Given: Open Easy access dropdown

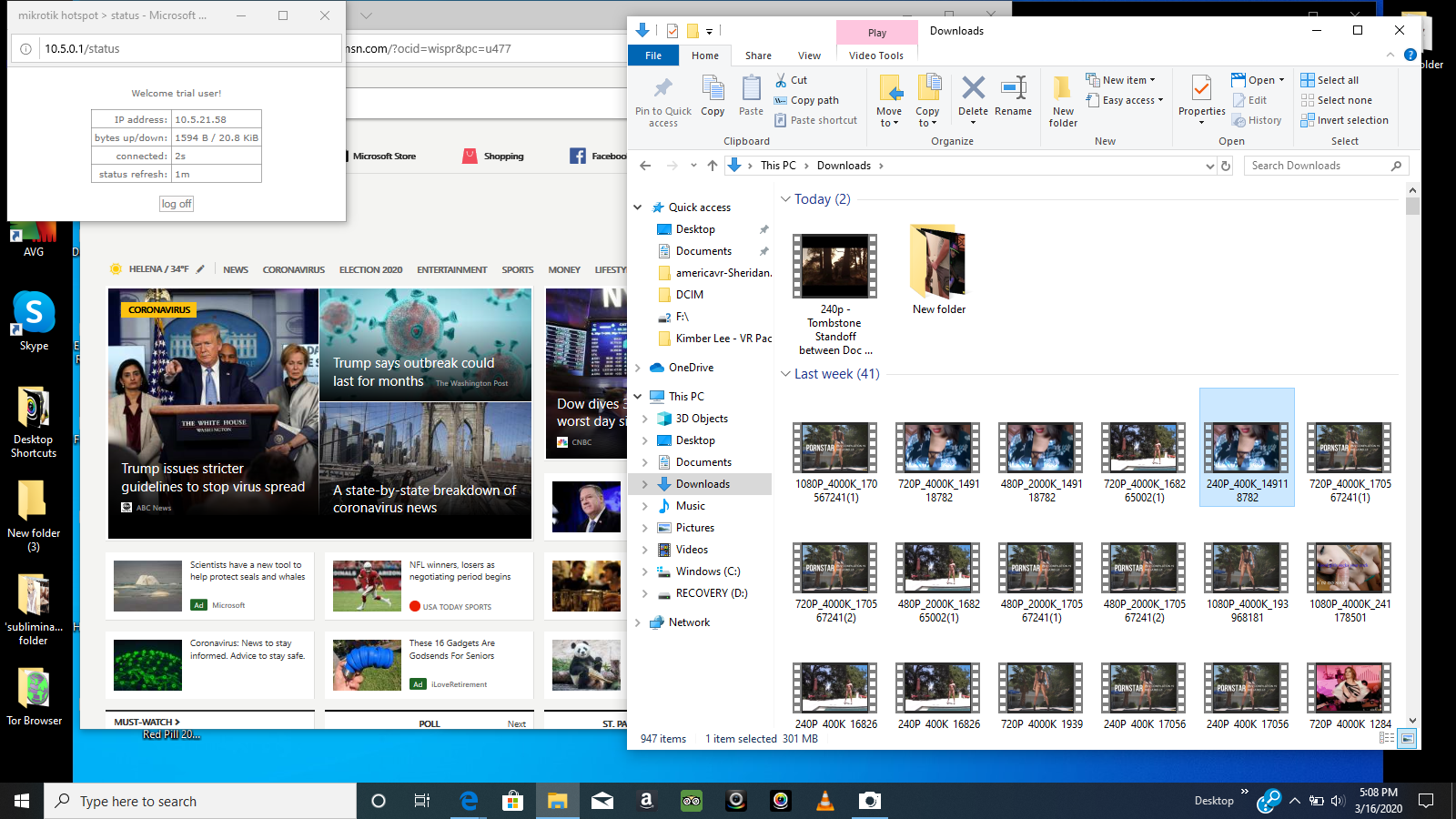Looking at the screenshot, I should tap(1125, 100).
